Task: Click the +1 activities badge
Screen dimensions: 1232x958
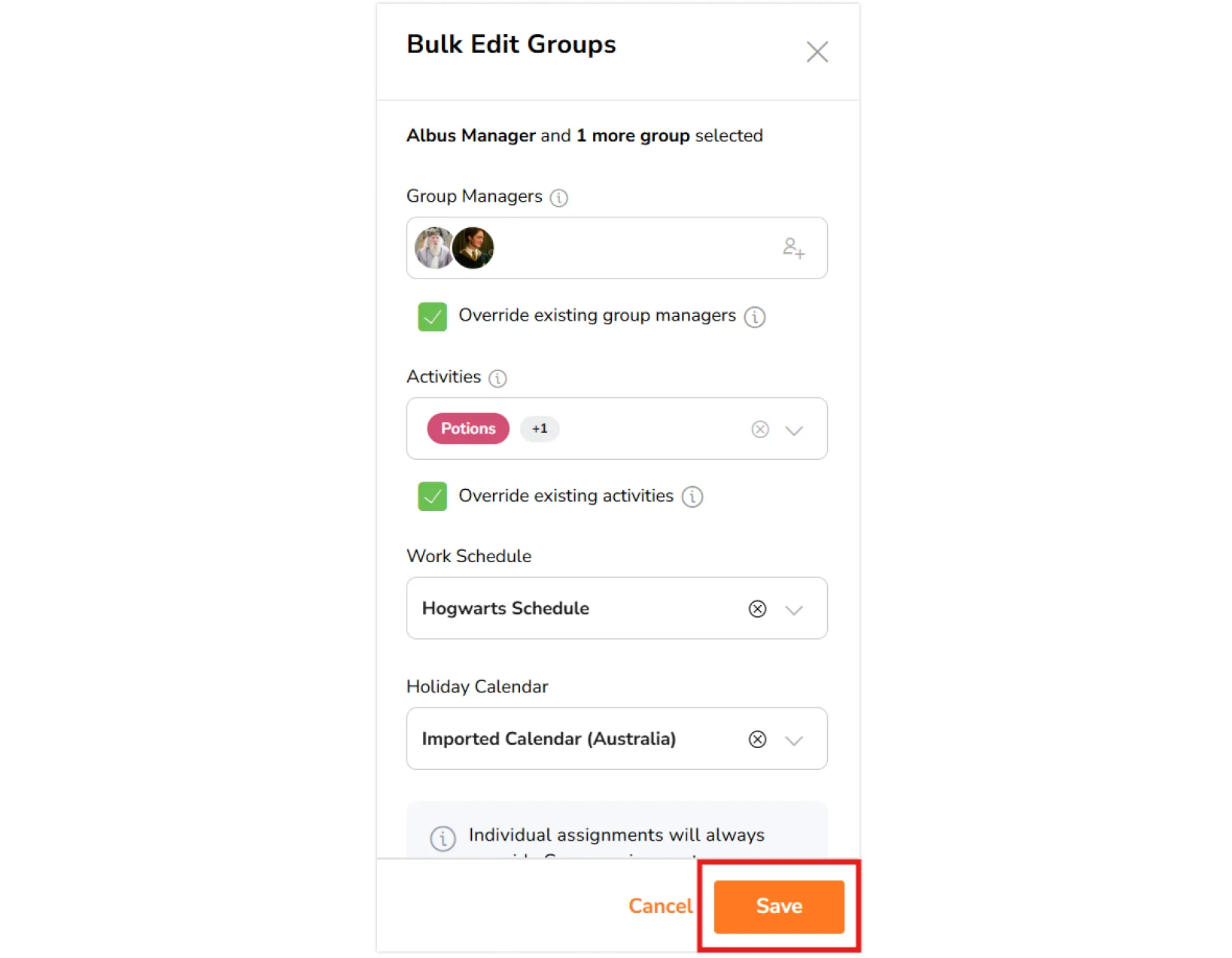Action: coord(540,429)
